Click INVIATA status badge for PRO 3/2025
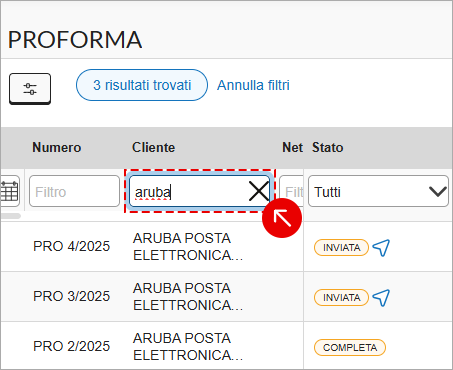This screenshot has height=370, width=453. [341, 298]
